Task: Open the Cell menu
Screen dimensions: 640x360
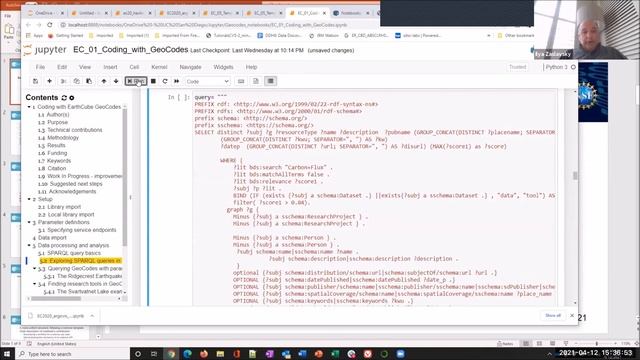Action: click(134, 67)
